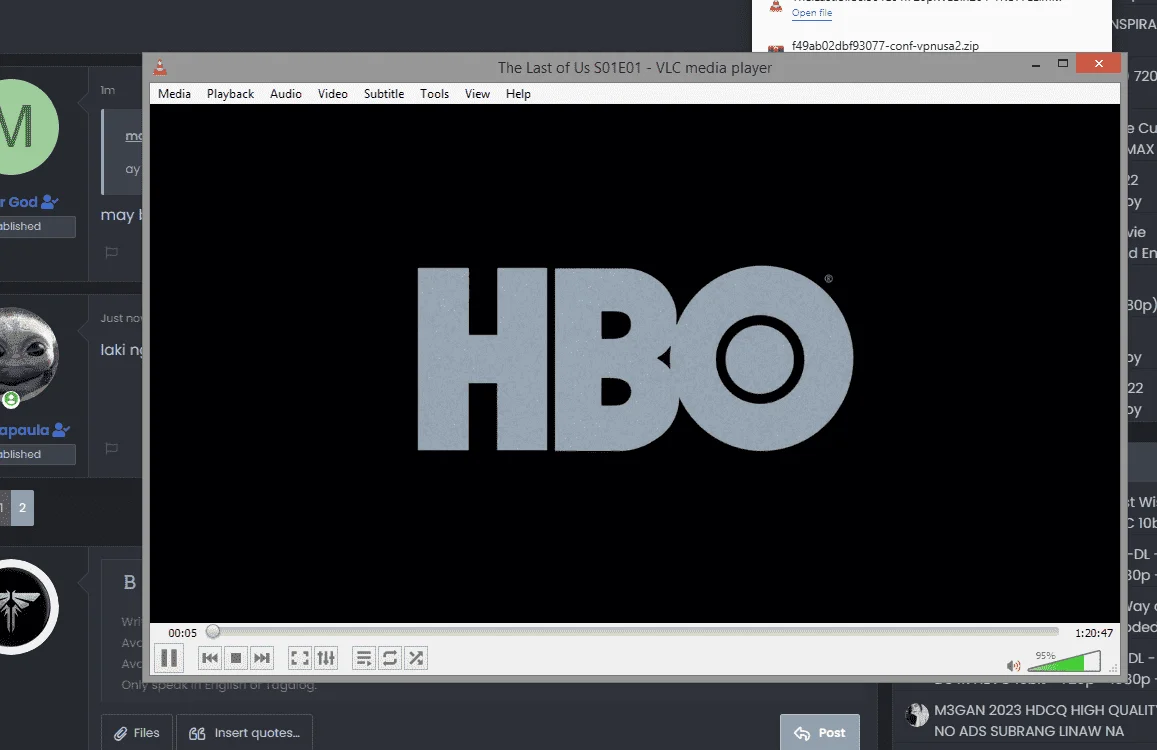
Task: Open the Playback menu
Action: click(x=230, y=94)
